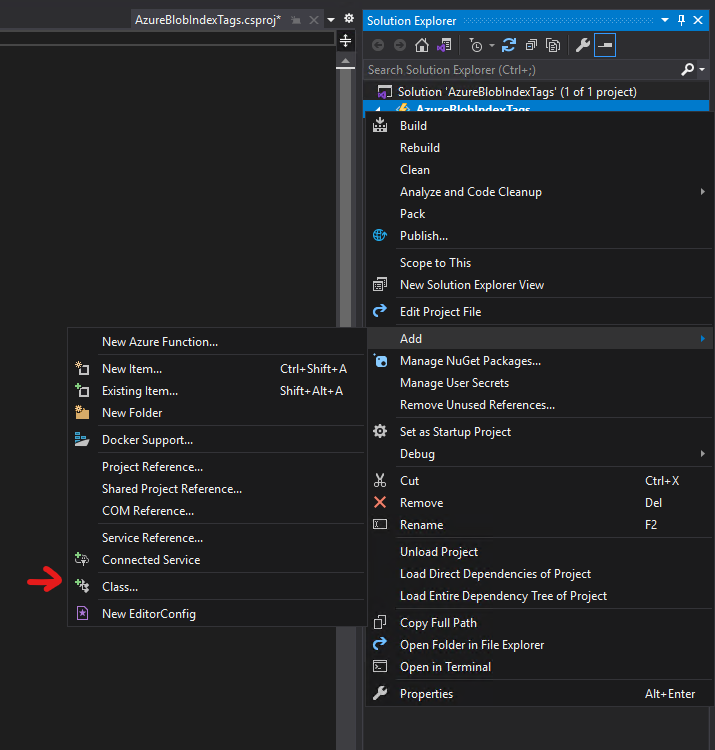Image resolution: width=715 pixels, height=750 pixels.
Task: Open the document tabs overflow dropdown arrow
Action: pyautogui.click(x=331, y=20)
